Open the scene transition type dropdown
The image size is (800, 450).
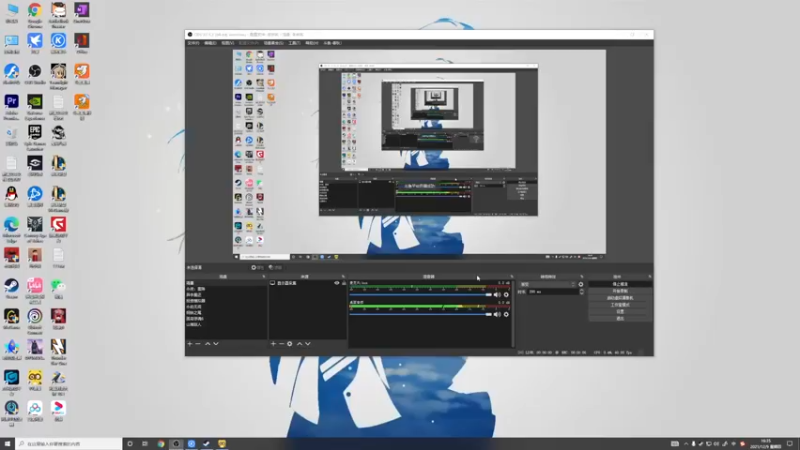point(547,284)
